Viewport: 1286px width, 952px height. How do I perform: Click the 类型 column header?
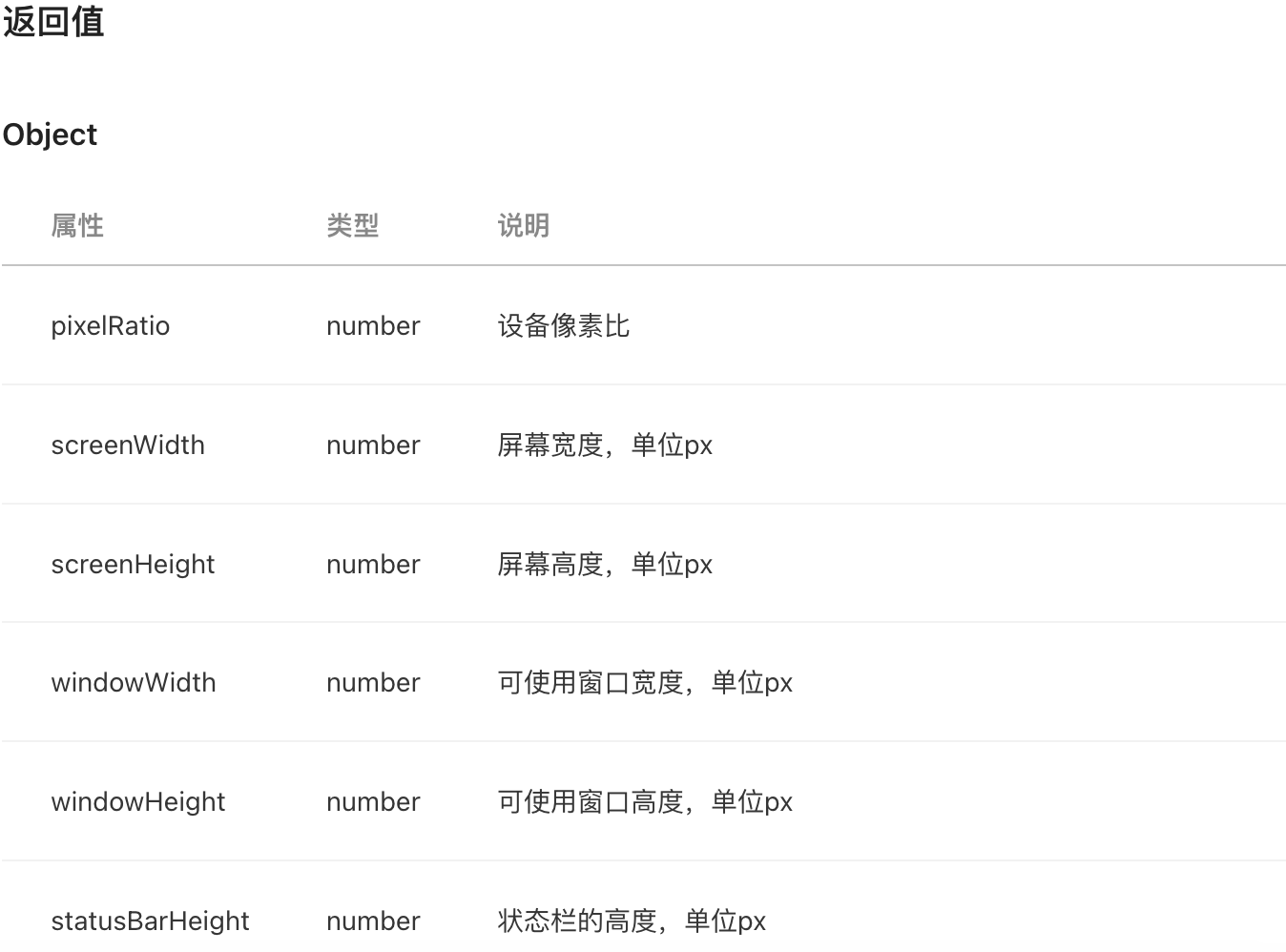click(353, 226)
